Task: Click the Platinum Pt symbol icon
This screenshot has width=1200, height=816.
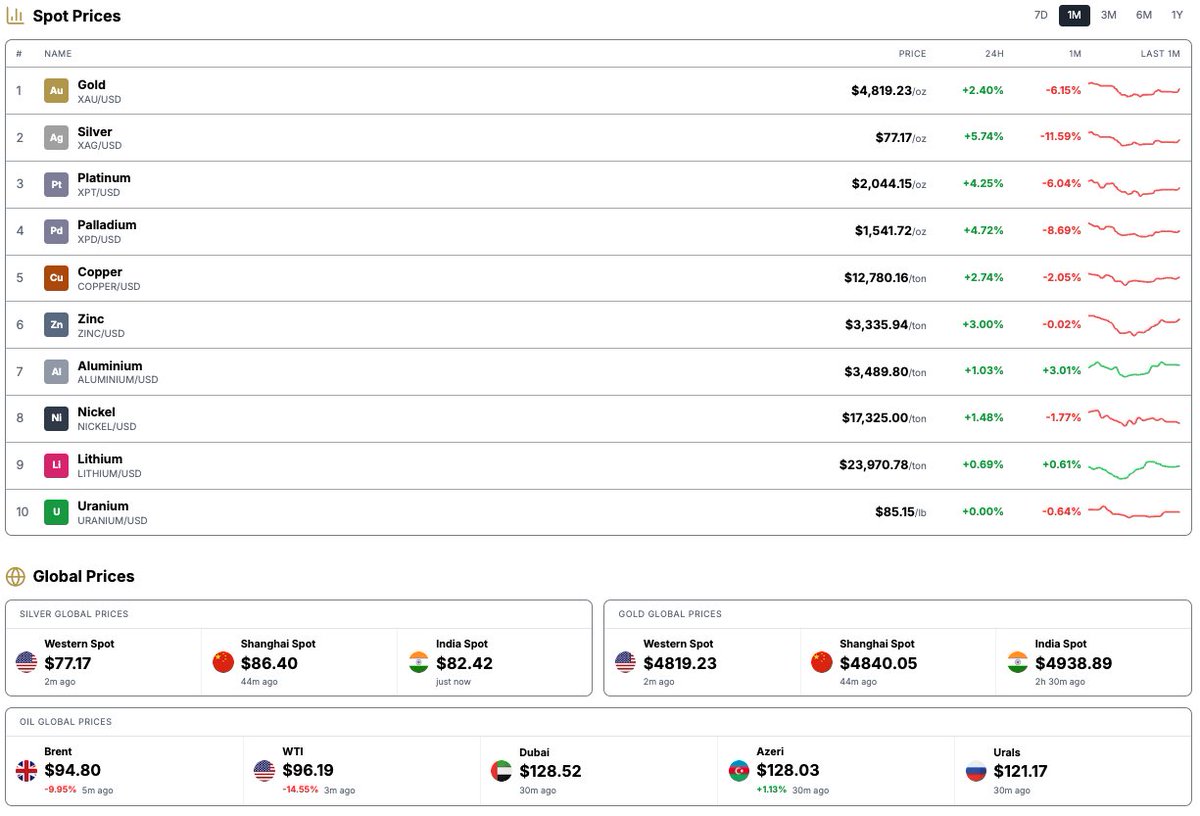Action: [56, 185]
